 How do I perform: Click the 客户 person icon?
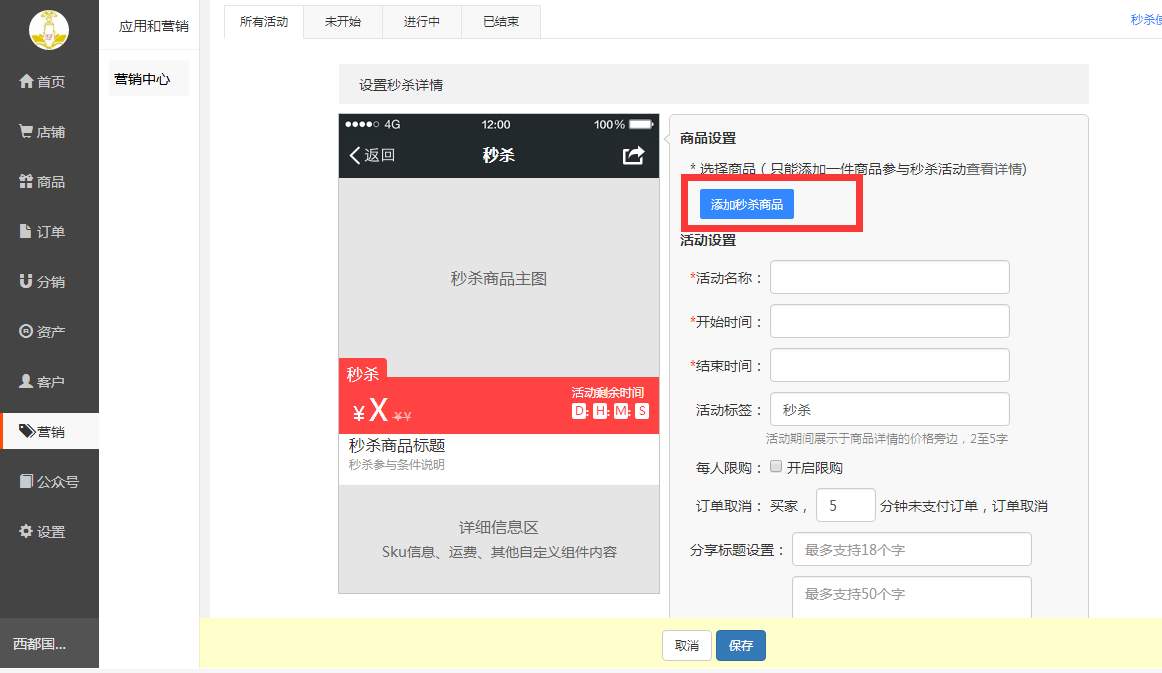pos(26,382)
